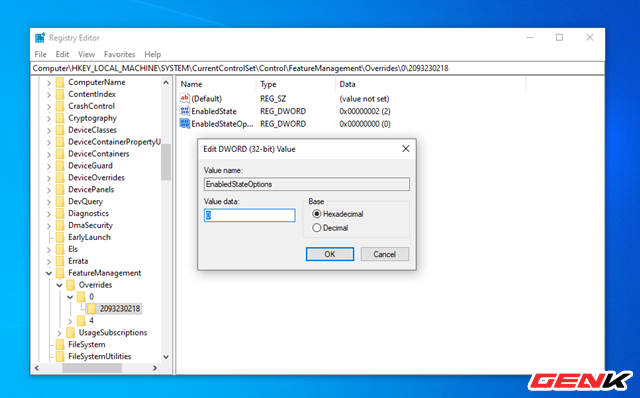This screenshot has width=640, height=398.
Task: Click the FileSystemUtilities folder icon
Action: tap(60, 356)
